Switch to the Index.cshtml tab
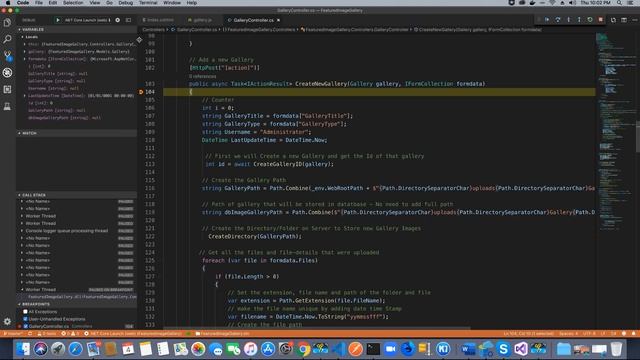 pos(160,20)
